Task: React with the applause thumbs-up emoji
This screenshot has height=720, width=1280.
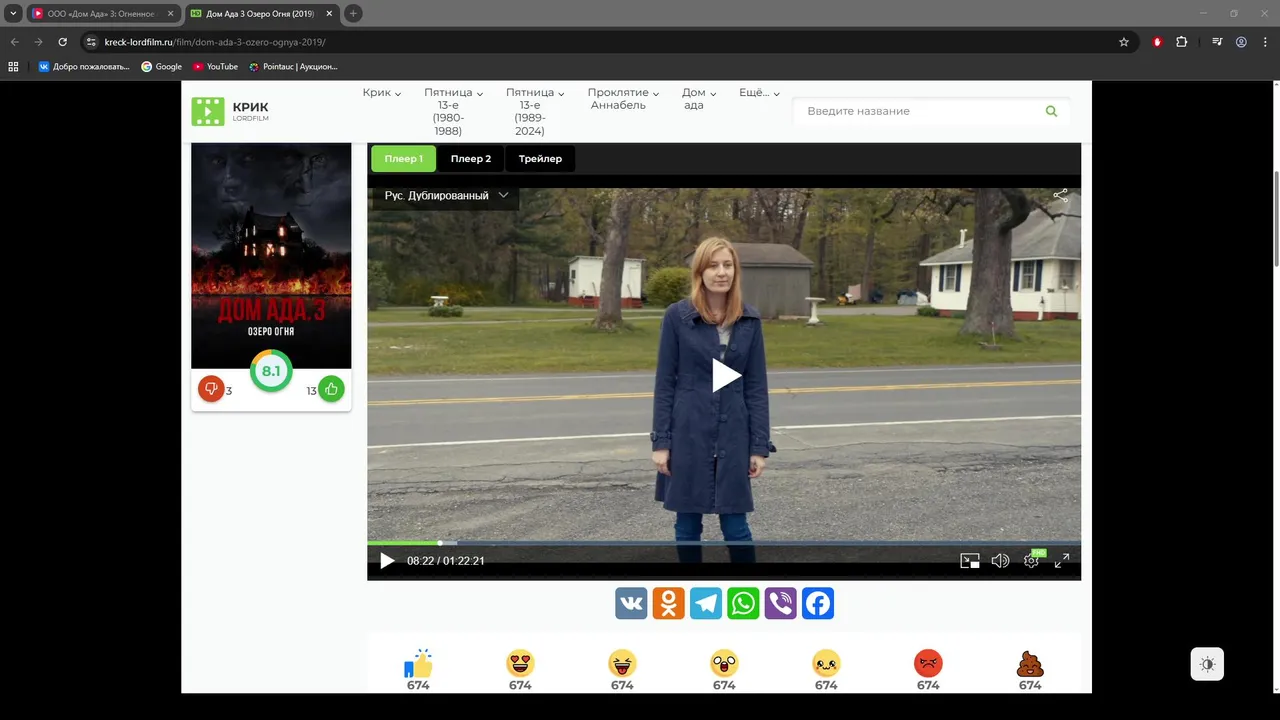Action: 418,663
